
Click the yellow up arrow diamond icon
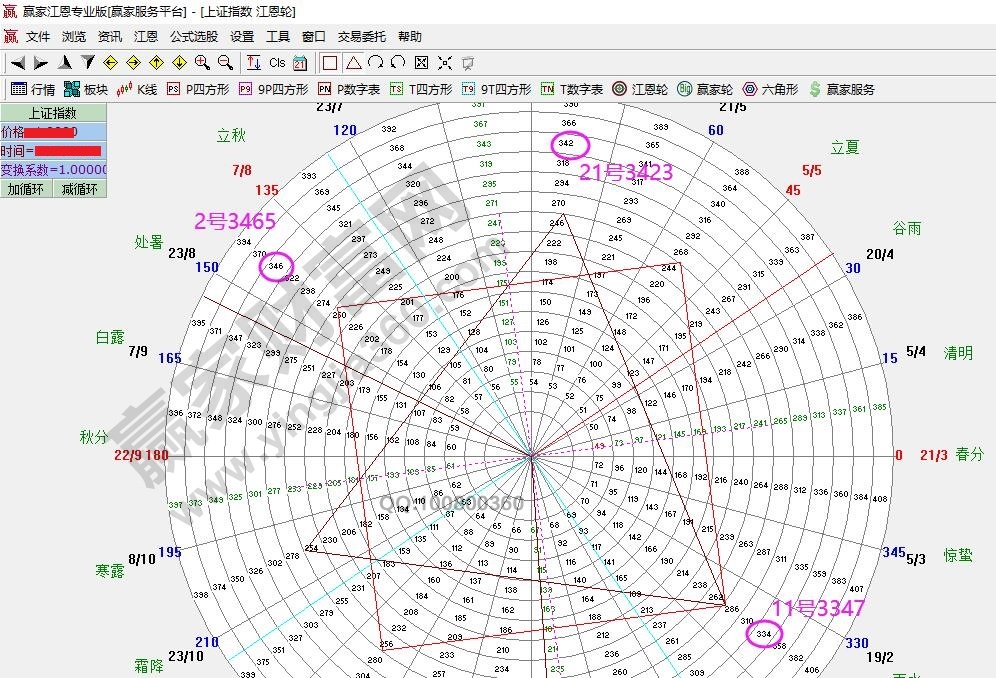pos(156,62)
